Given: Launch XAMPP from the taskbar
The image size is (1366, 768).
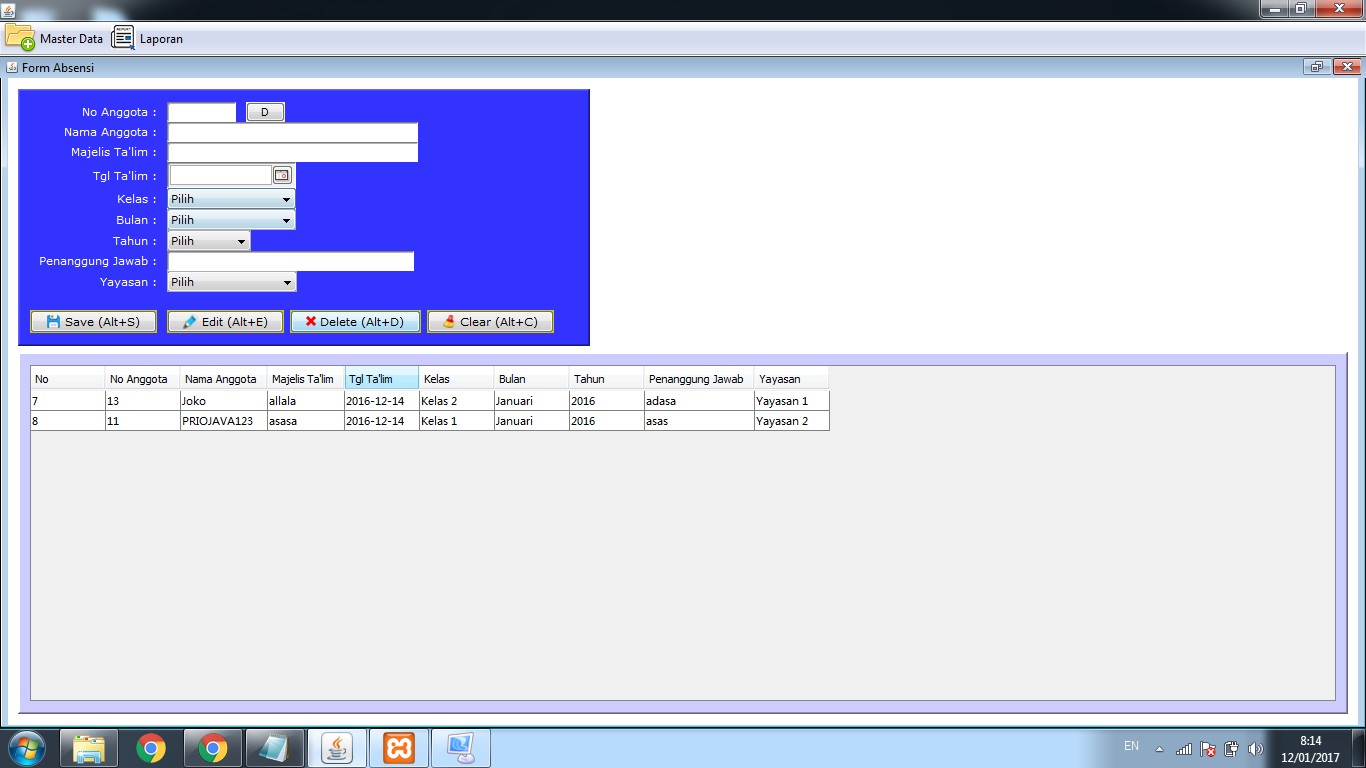Looking at the screenshot, I should click(398, 747).
